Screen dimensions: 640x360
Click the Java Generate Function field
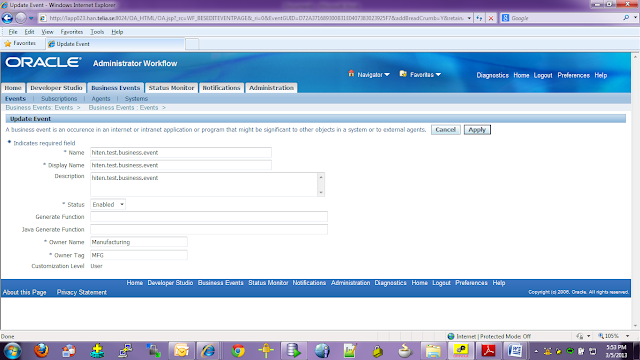click(209, 229)
